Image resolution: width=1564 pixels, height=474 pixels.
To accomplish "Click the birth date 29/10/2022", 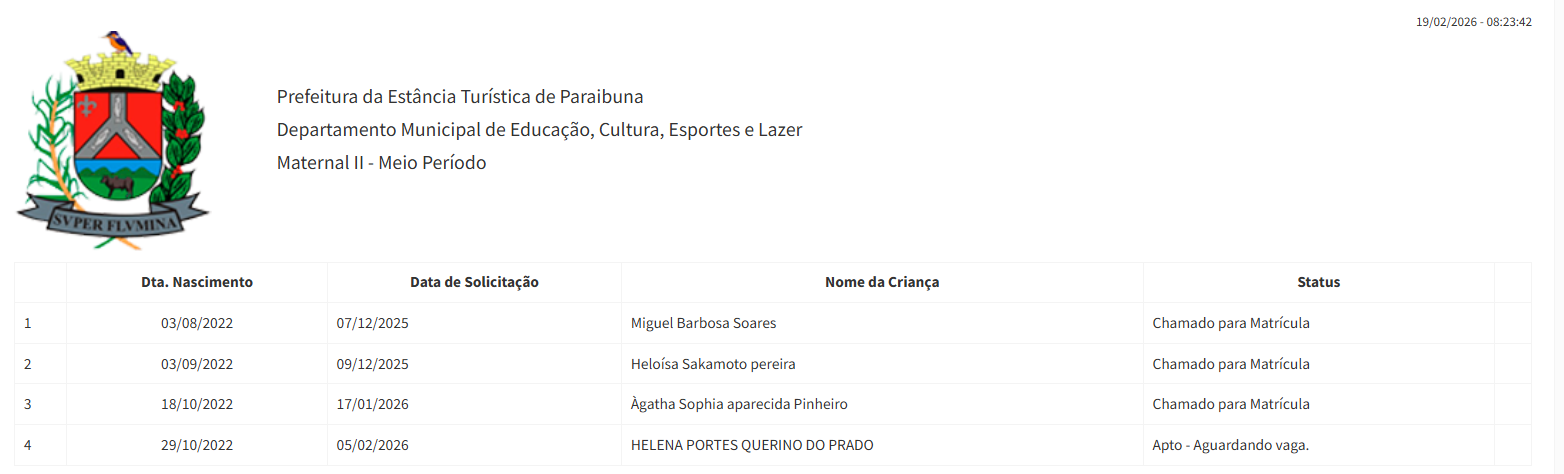I will point(197,445).
